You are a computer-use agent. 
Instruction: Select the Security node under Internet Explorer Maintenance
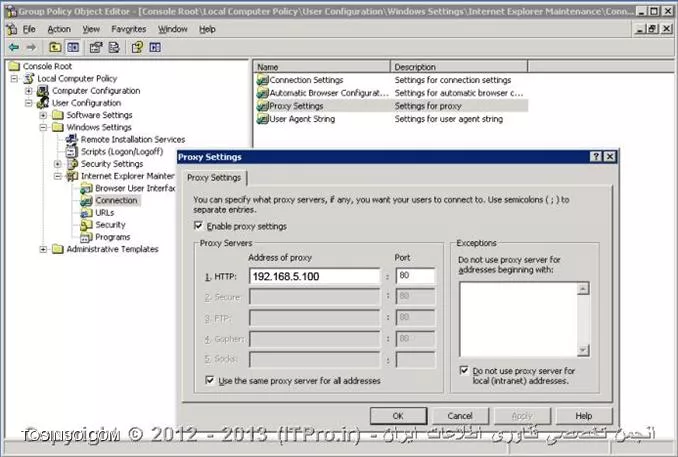click(x=110, y=225)
